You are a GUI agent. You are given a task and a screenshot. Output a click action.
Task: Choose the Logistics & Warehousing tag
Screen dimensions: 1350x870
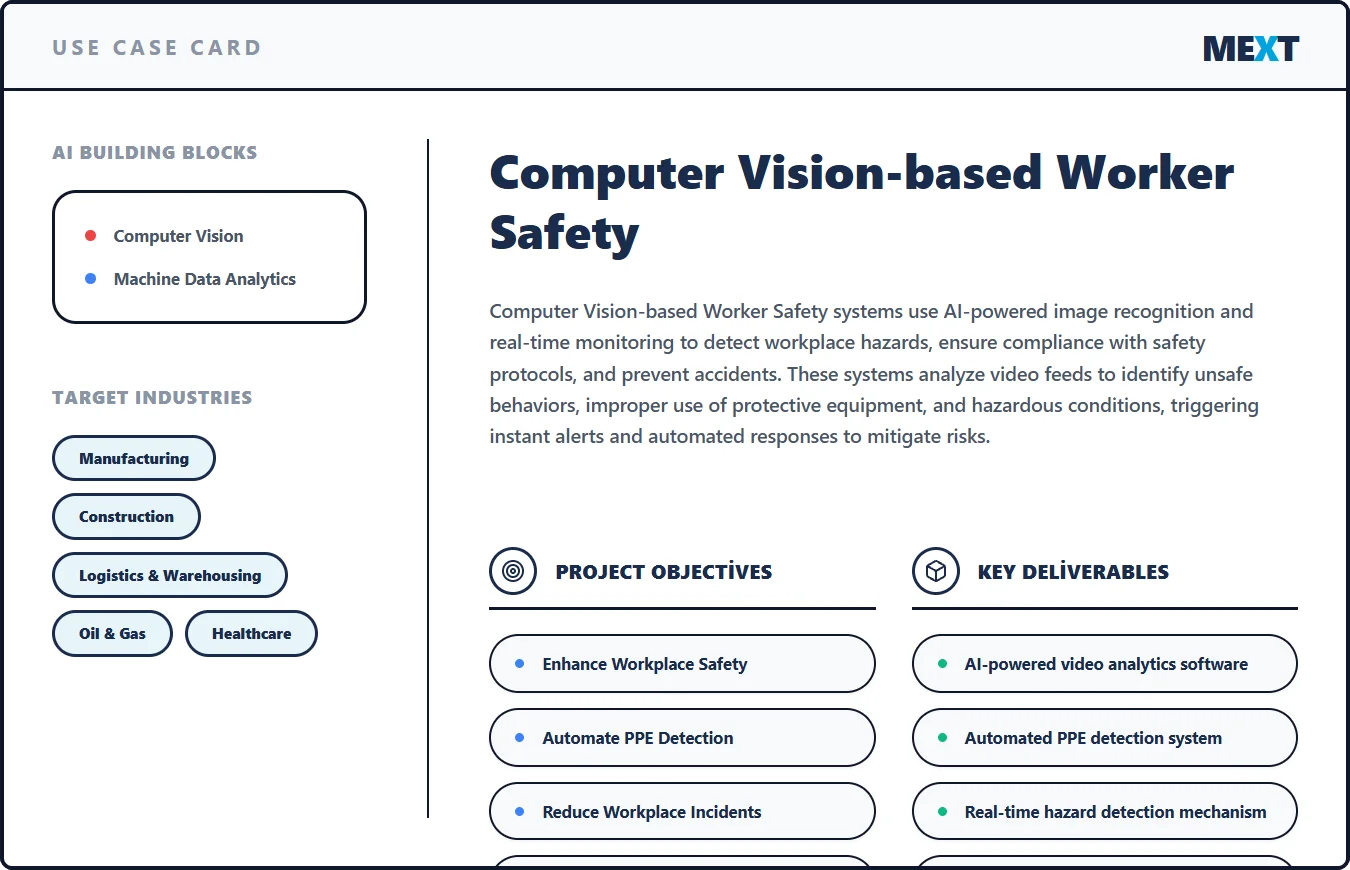pyautogui.click(x=170, y=575)
